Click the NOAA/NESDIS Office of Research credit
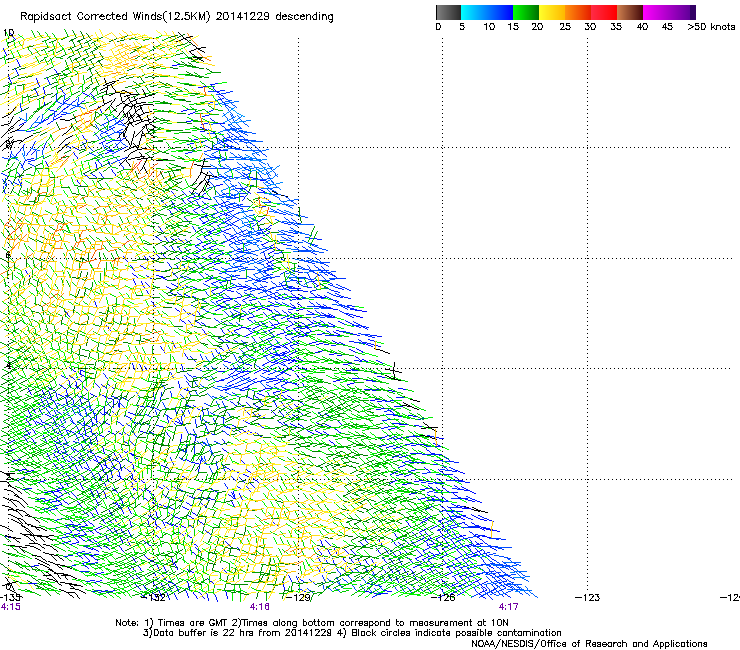The width and height of the screenshot is (740, 650). click(x=589, y=644)
